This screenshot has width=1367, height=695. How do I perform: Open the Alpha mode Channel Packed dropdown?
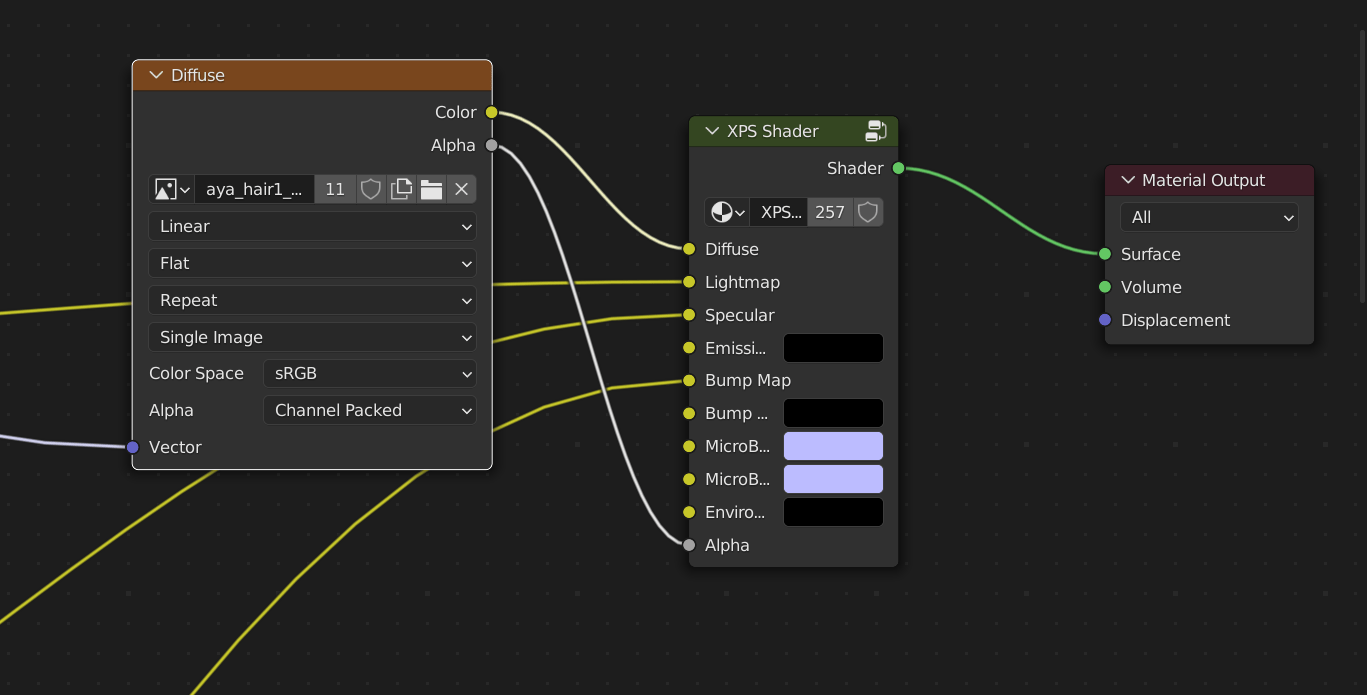[x=370, y=410]
